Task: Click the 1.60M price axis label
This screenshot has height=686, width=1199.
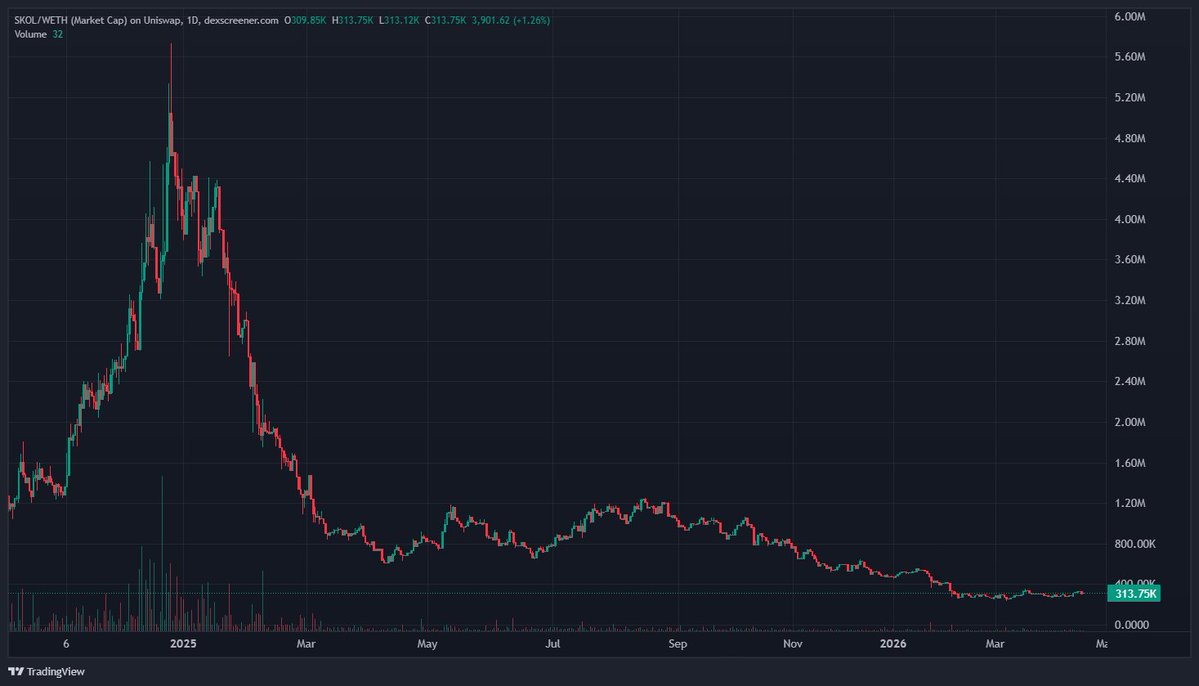Action: (1129, 463)
